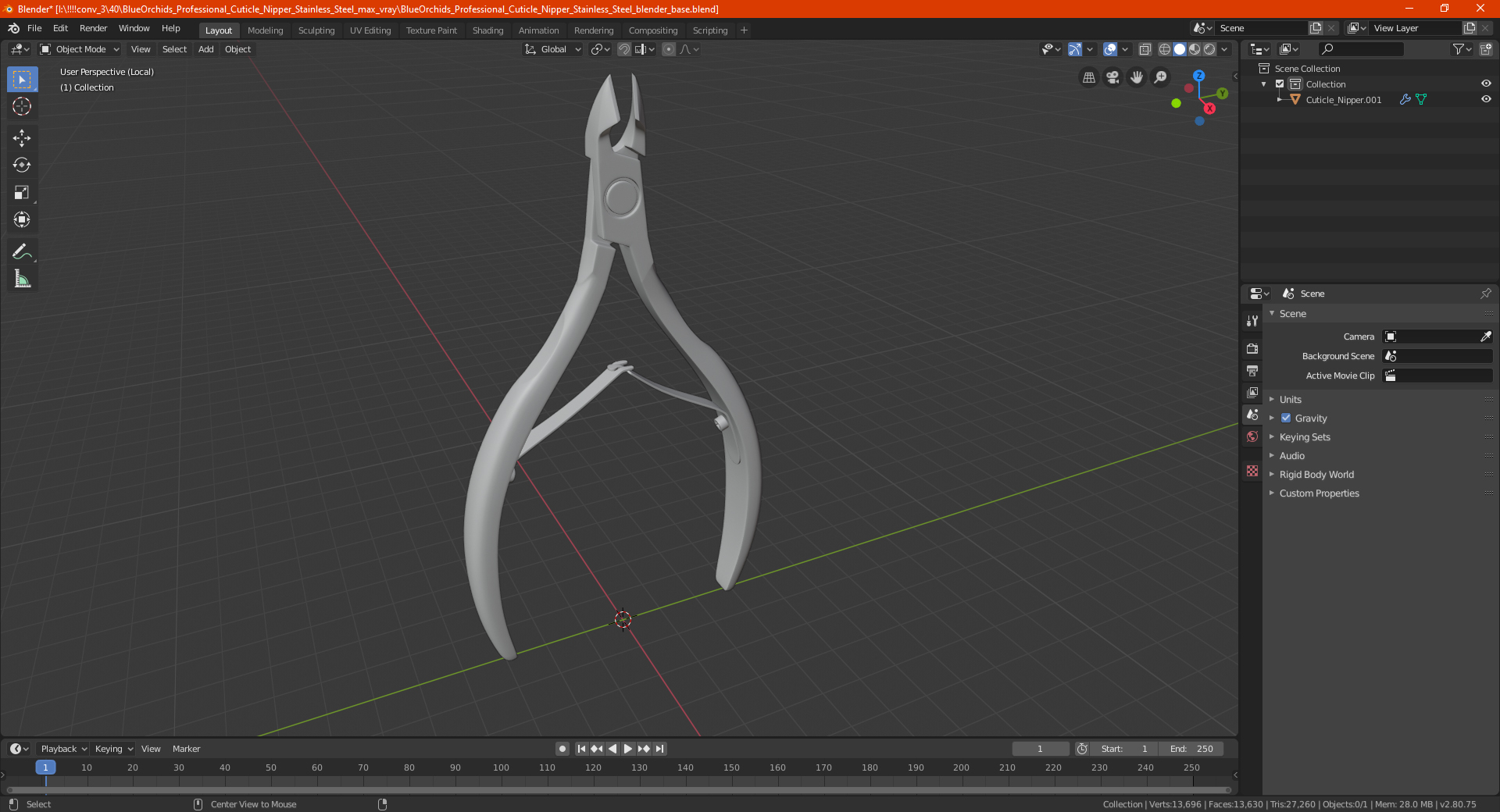Open the shading options dropdown arrow
The width and height of the screenshot is (1500, 812).
(x=1224, y=49)
